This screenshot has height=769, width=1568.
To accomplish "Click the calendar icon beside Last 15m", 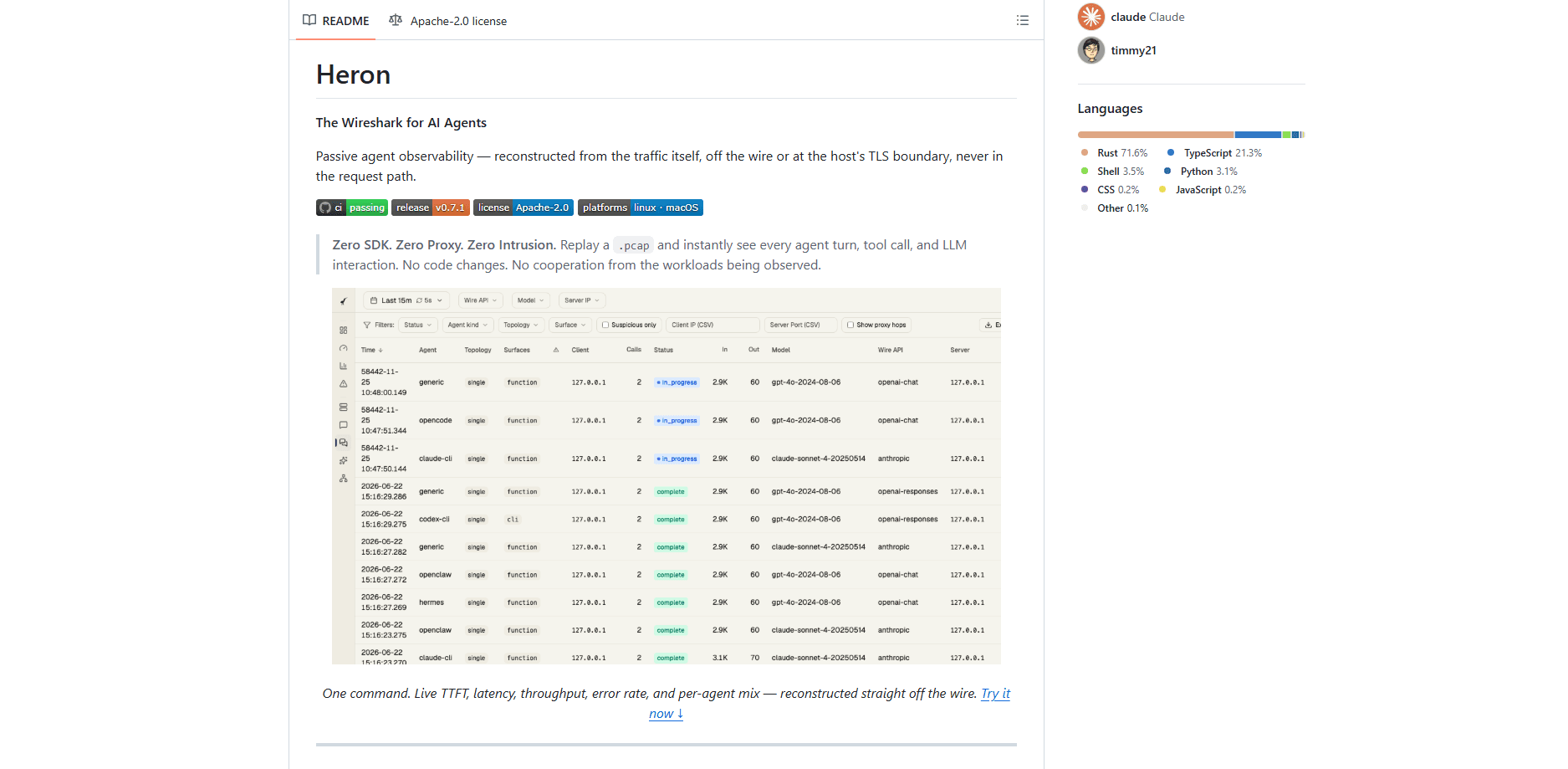I will tap(374, 300).
